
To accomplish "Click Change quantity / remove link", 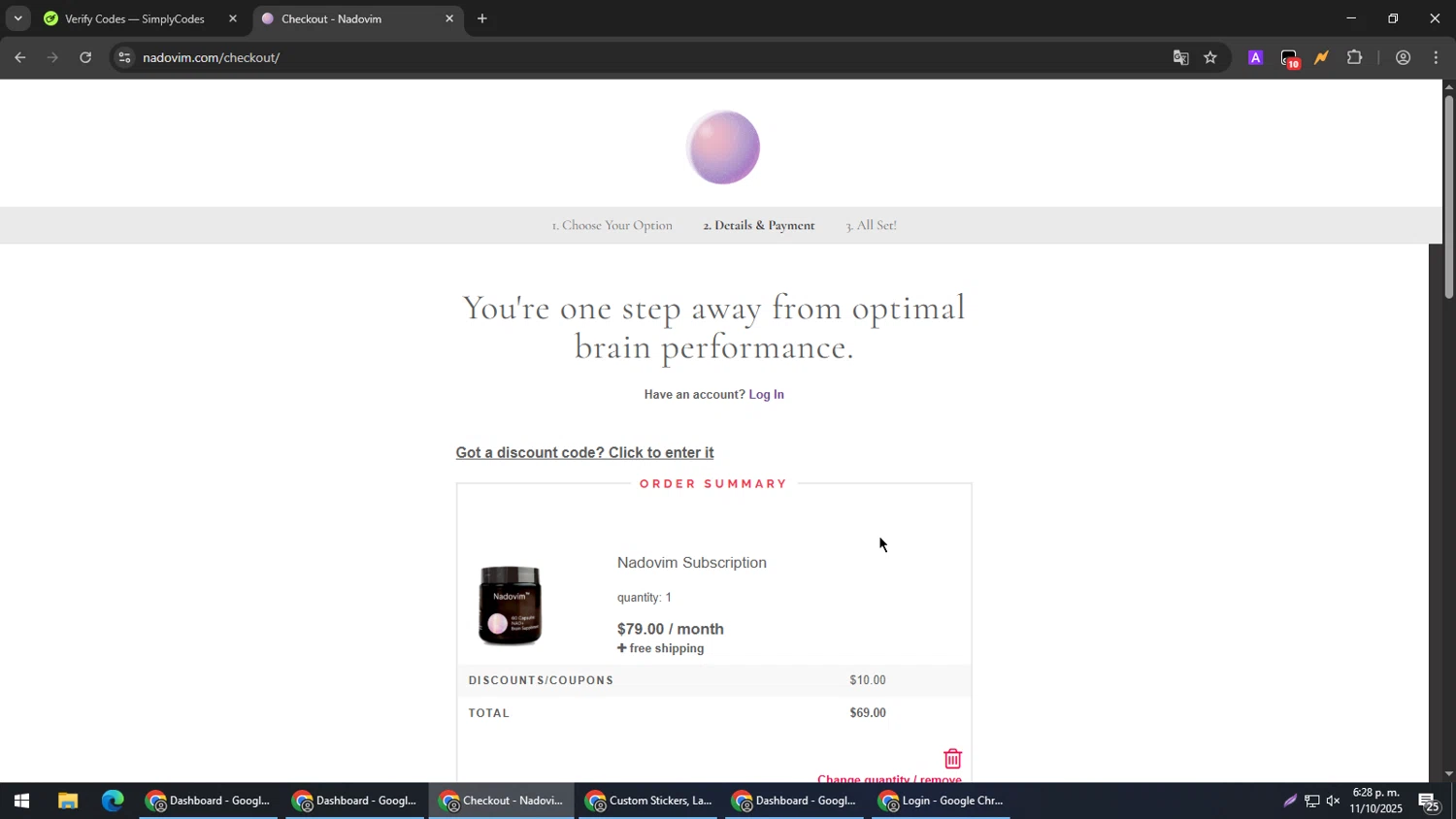I will 889,779.
